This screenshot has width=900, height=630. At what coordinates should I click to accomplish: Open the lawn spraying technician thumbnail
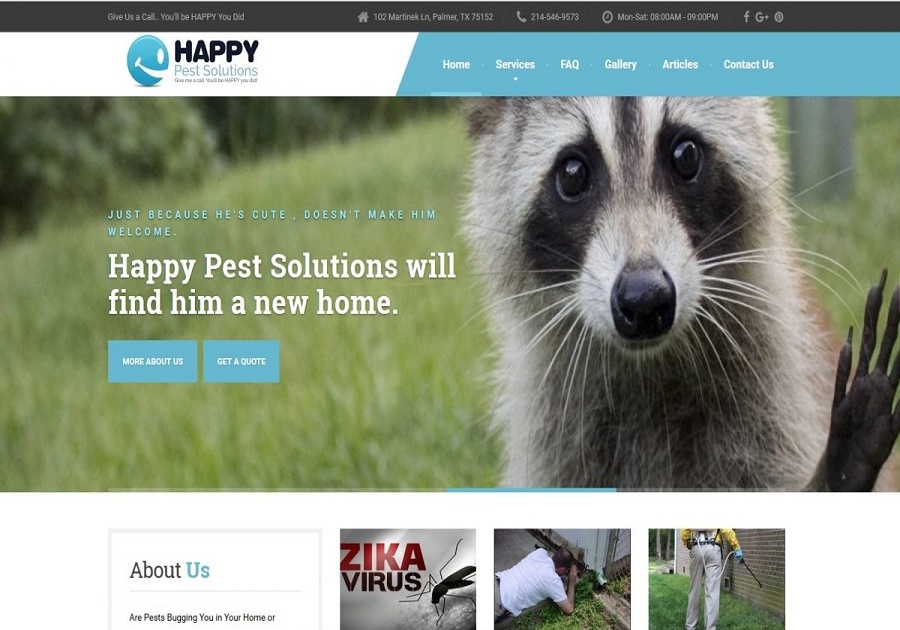[x=717, y=580]
